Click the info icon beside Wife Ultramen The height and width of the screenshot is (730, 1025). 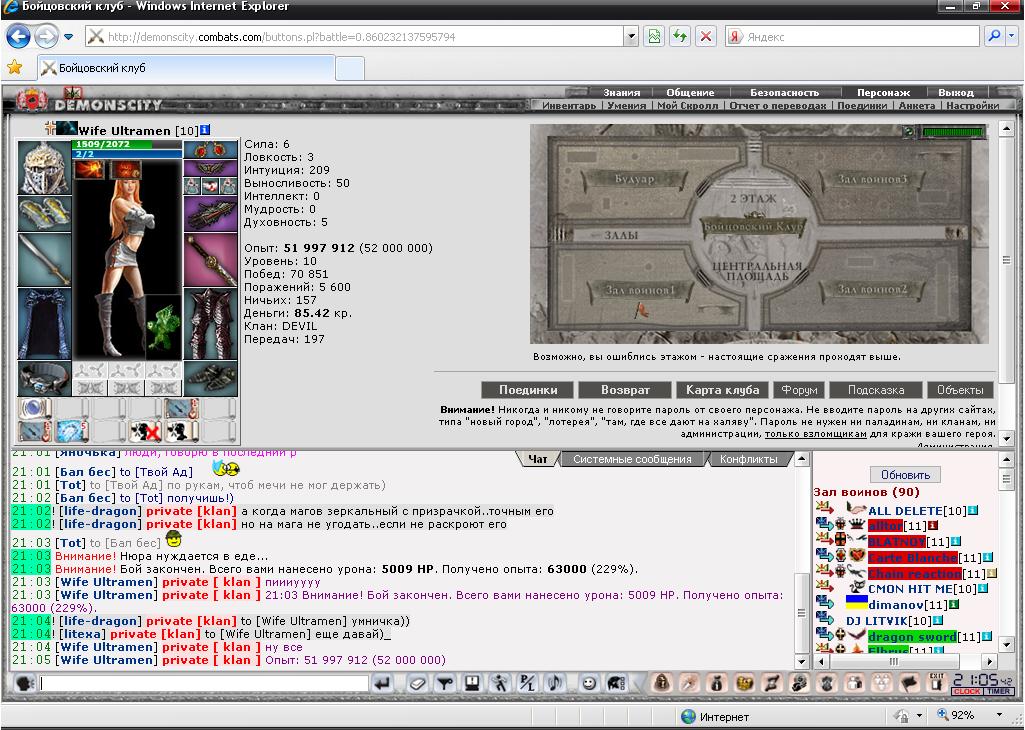click(205, 130)
